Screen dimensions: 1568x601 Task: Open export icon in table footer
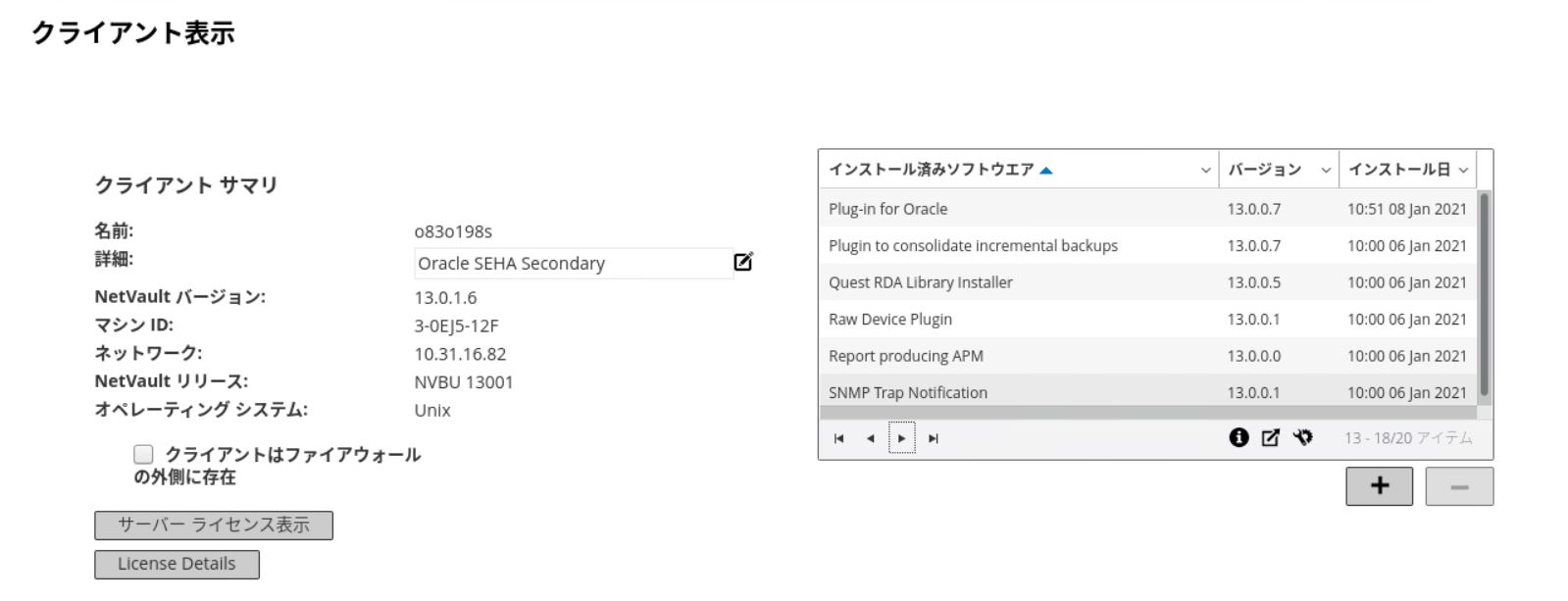[x=1270, y=437]
